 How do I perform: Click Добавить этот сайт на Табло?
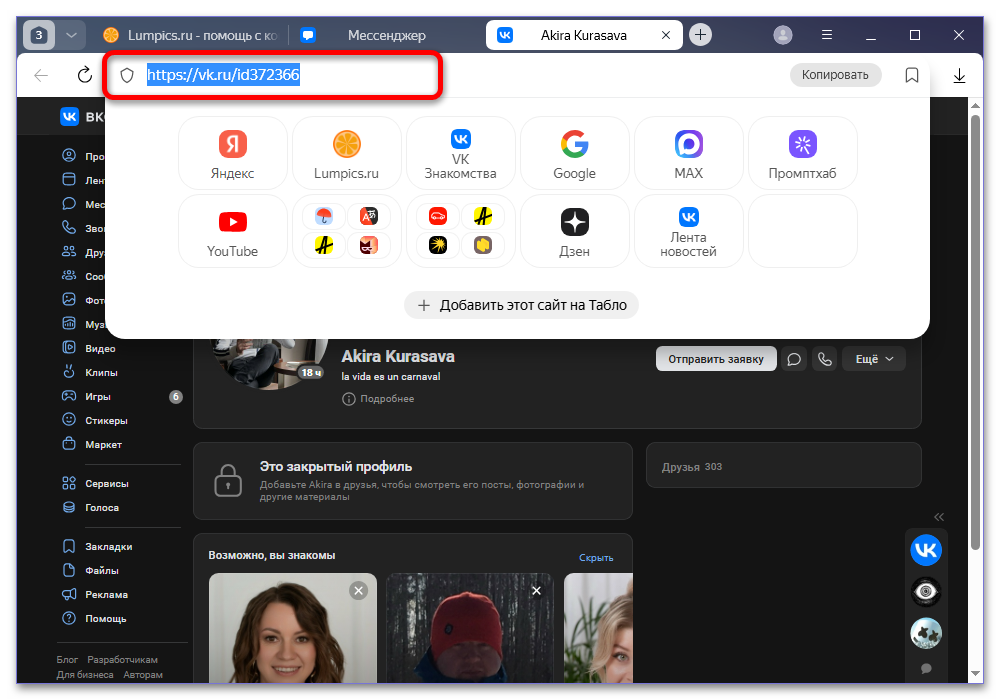[x=521, y=305]
